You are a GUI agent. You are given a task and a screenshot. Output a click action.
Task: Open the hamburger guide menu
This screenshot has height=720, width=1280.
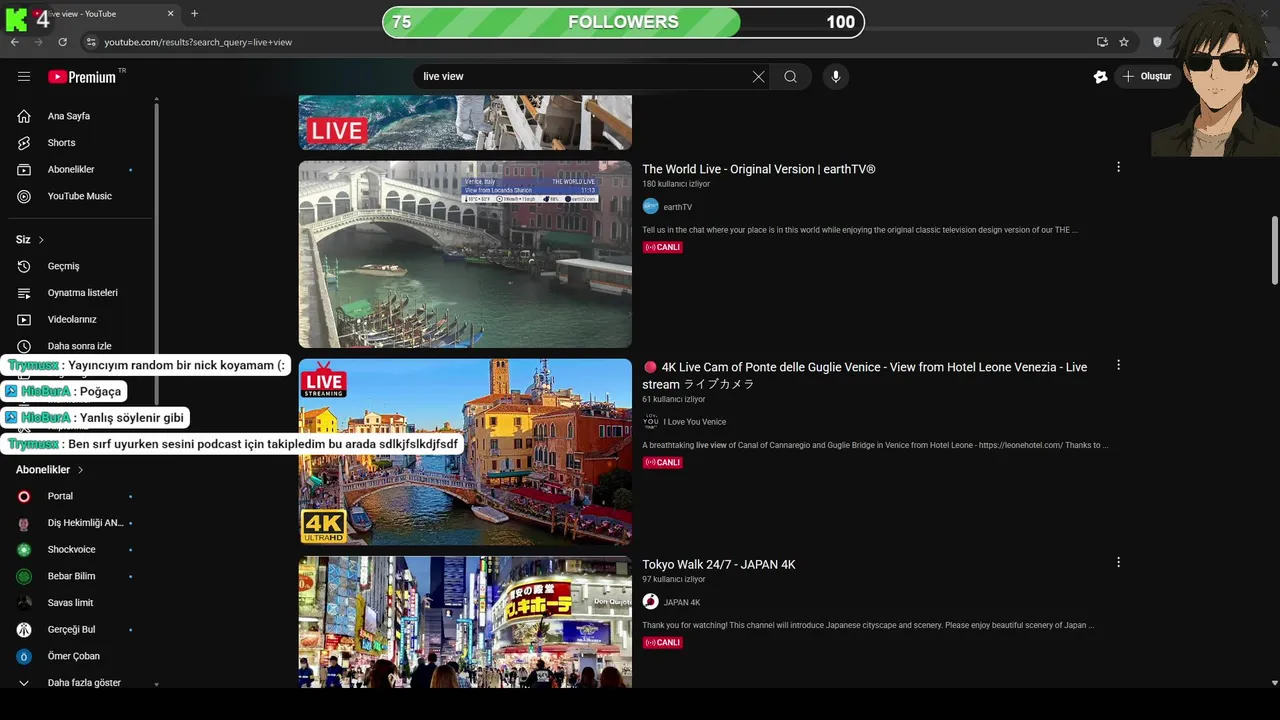(24, 77)
